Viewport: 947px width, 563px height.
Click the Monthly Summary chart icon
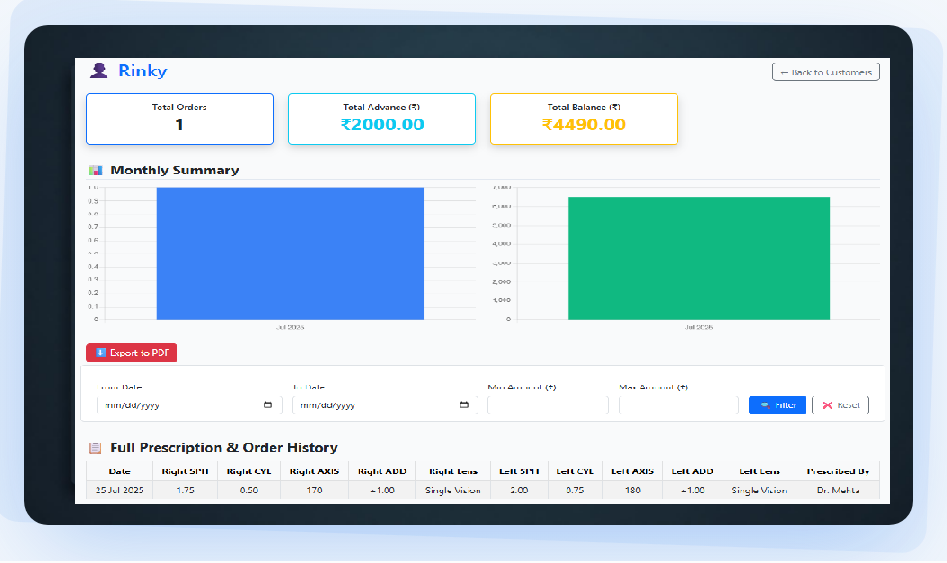[96, 170]
